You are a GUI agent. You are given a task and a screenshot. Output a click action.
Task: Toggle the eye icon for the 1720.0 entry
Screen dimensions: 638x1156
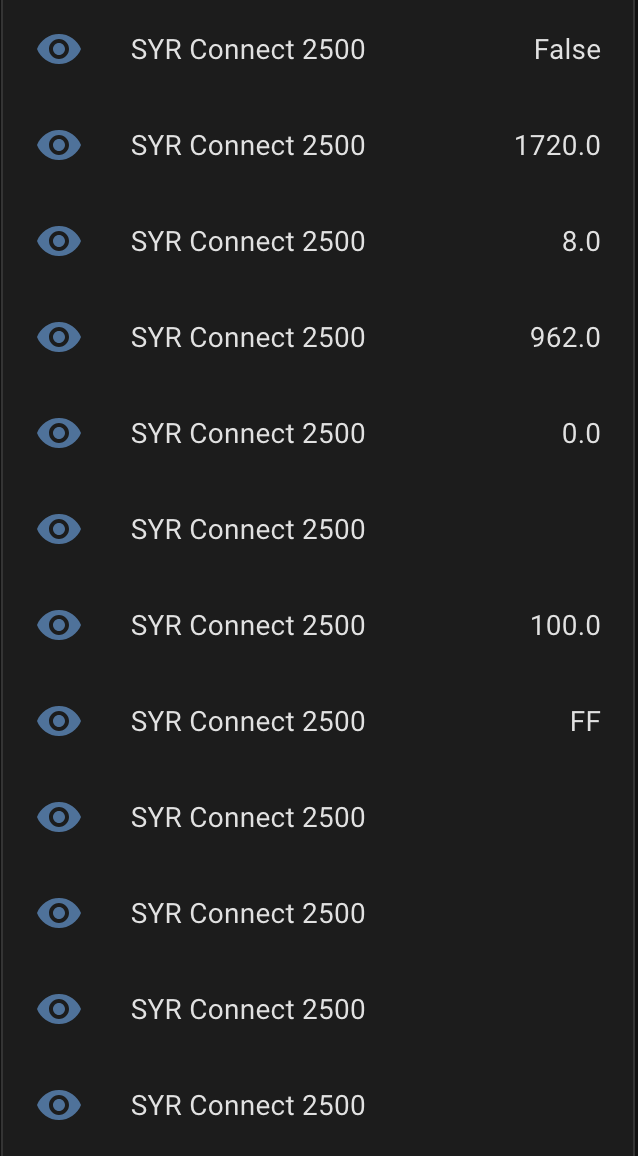click(59, 145)
